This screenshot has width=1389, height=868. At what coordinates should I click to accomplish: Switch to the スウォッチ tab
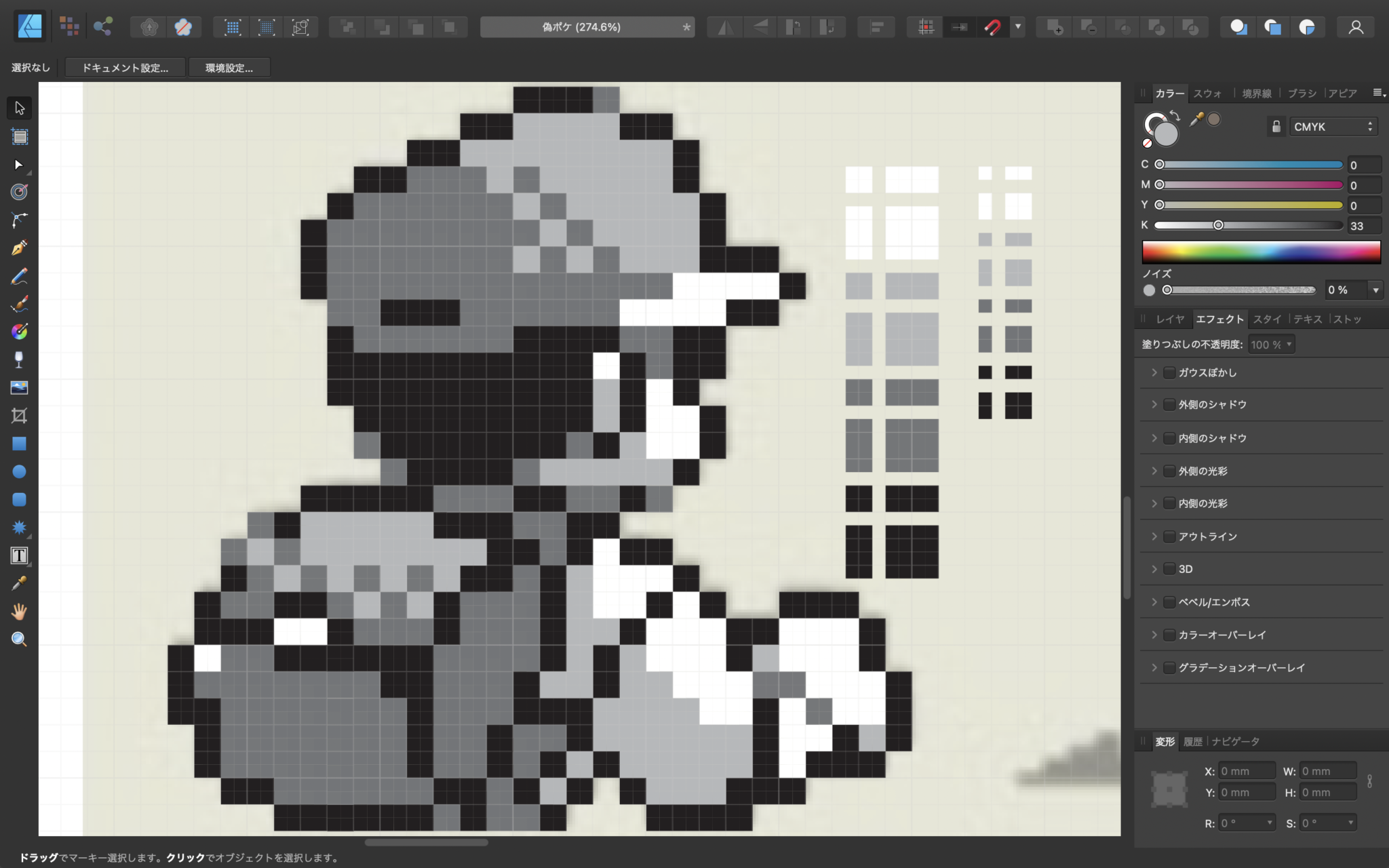click(x=1207, y=94)
